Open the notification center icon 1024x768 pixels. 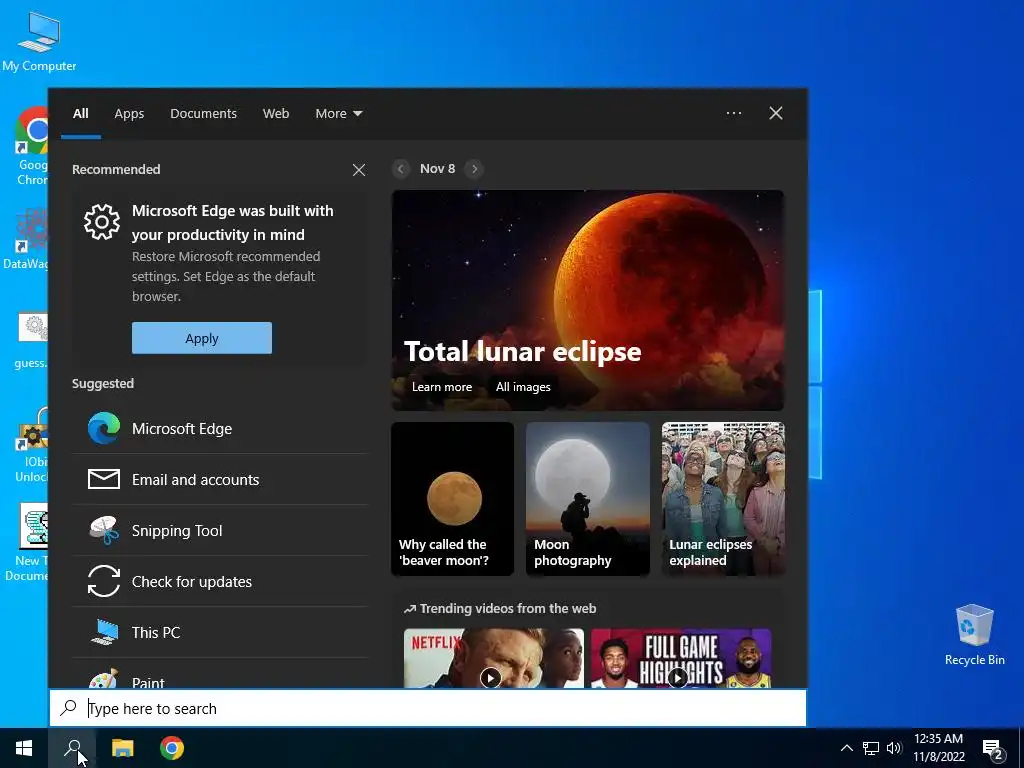pyautogui.click(x=993, y=748)
